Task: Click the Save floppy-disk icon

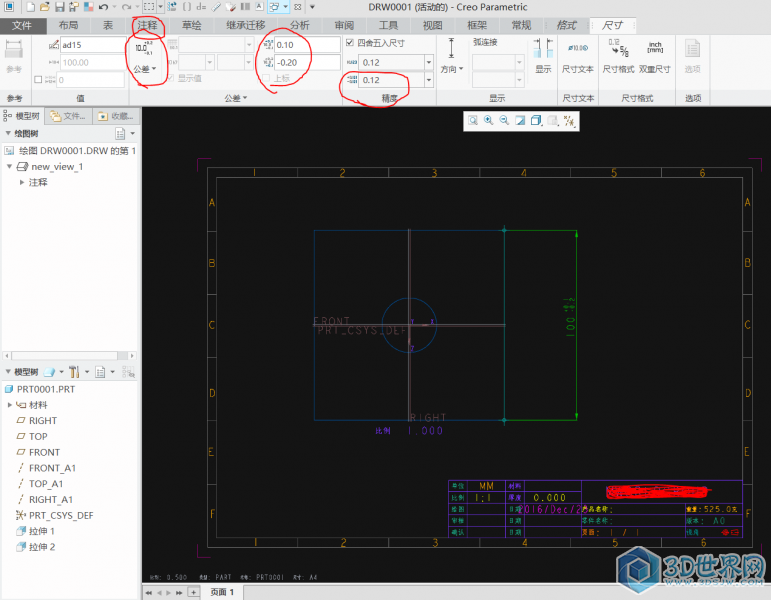Action: pyautogui.click(x=59, y=7)
